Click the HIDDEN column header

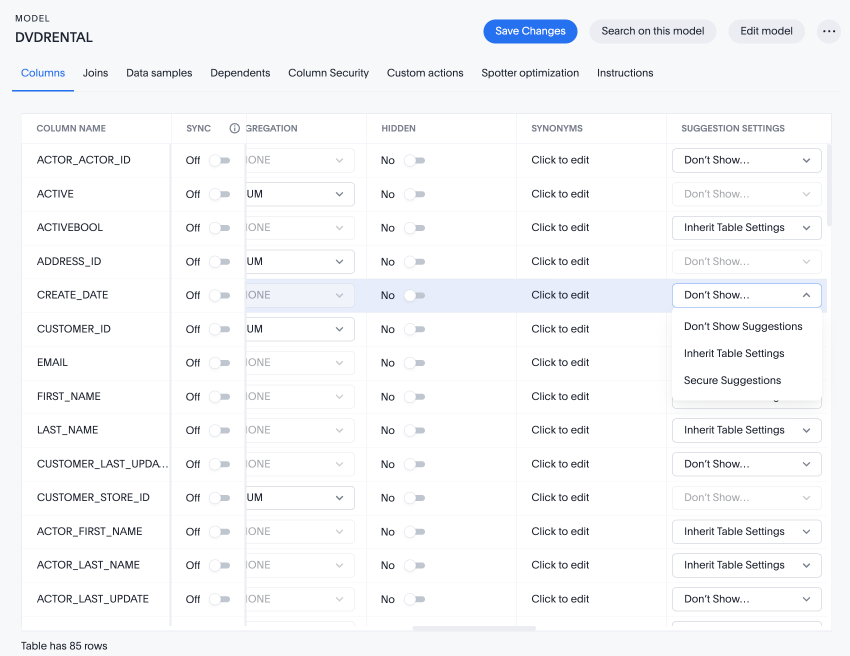coord(398,128)
